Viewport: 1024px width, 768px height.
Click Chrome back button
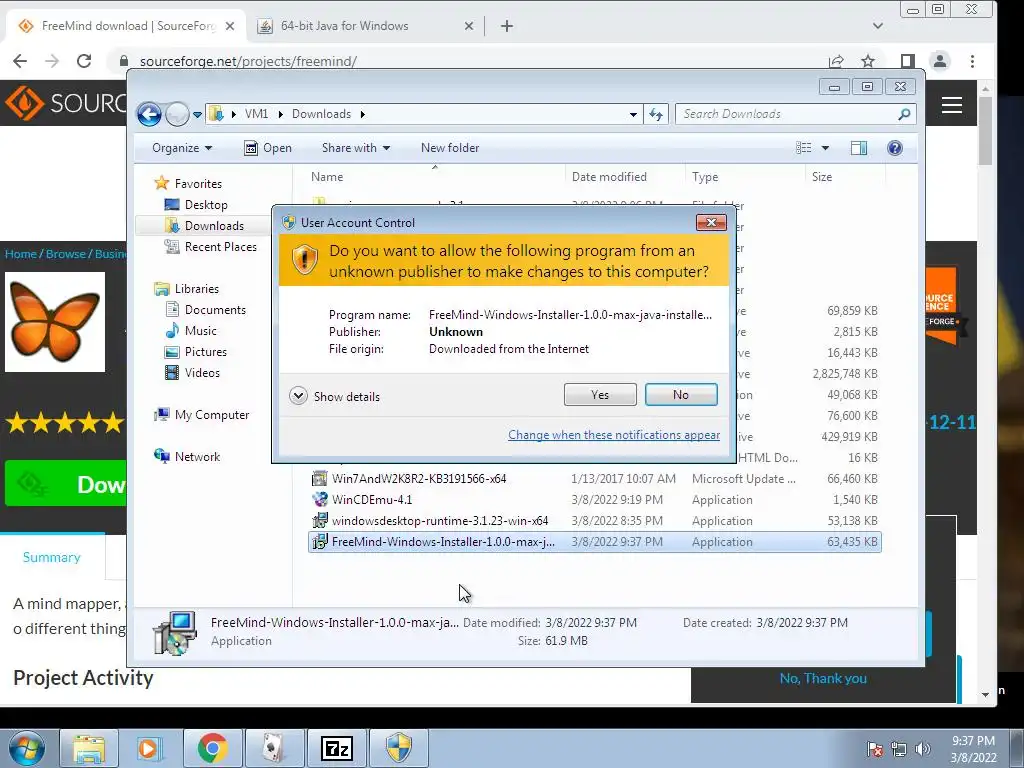point(20,61)
